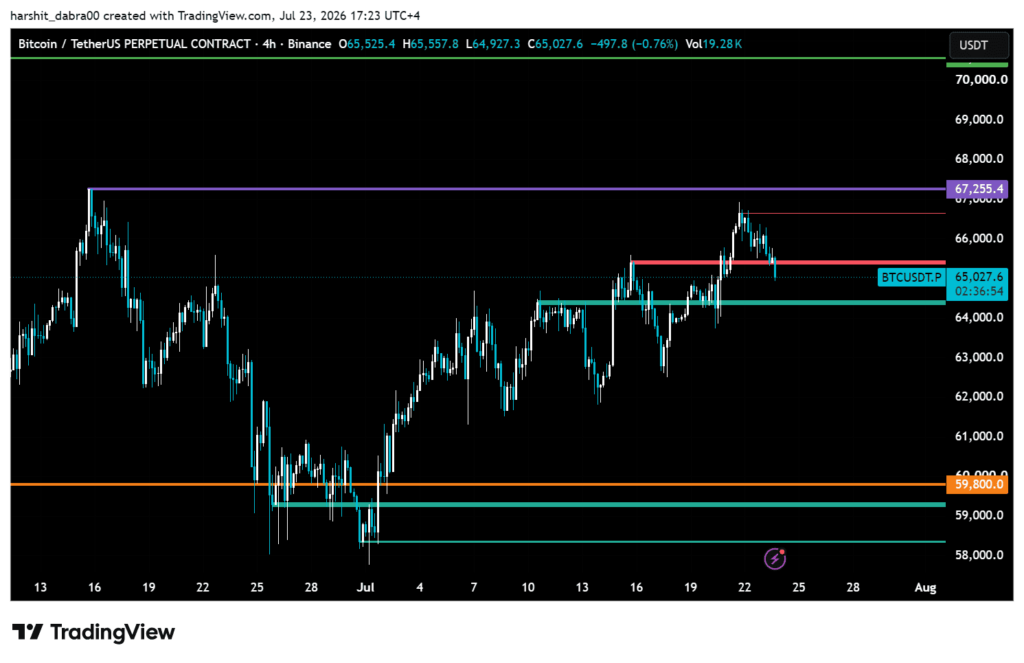Click the Aug date axis label

[x=925, y=587]
